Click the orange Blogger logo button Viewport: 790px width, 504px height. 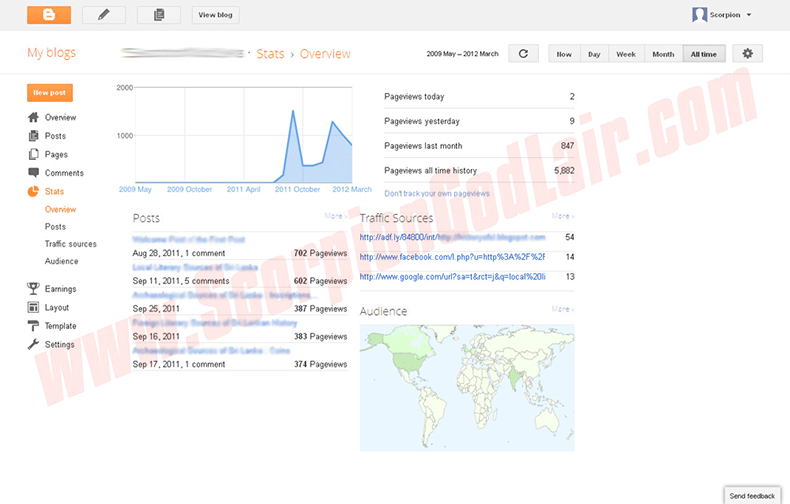(x=49, y=15)
